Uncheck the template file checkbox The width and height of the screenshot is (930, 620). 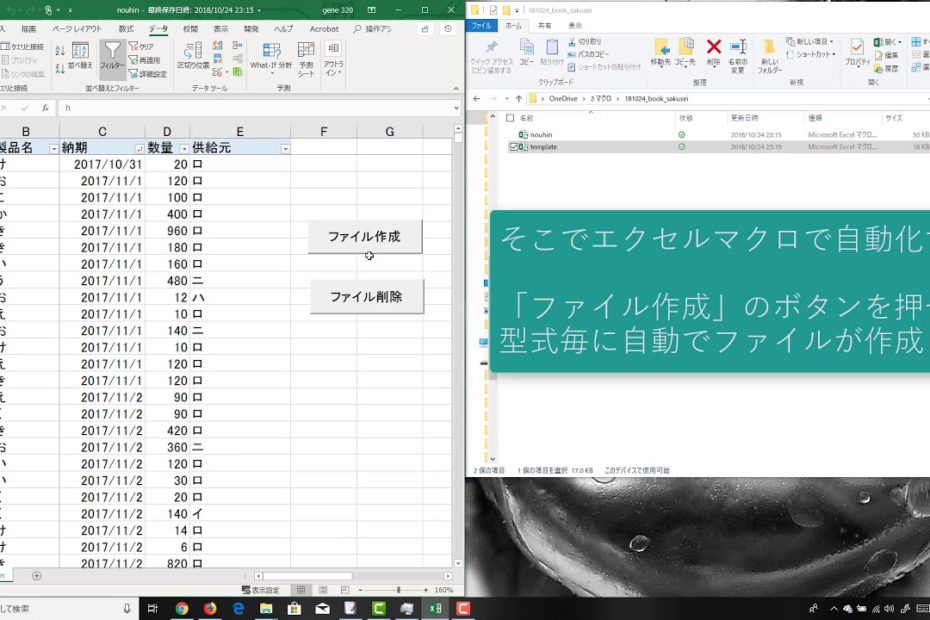tap(515, 147)
